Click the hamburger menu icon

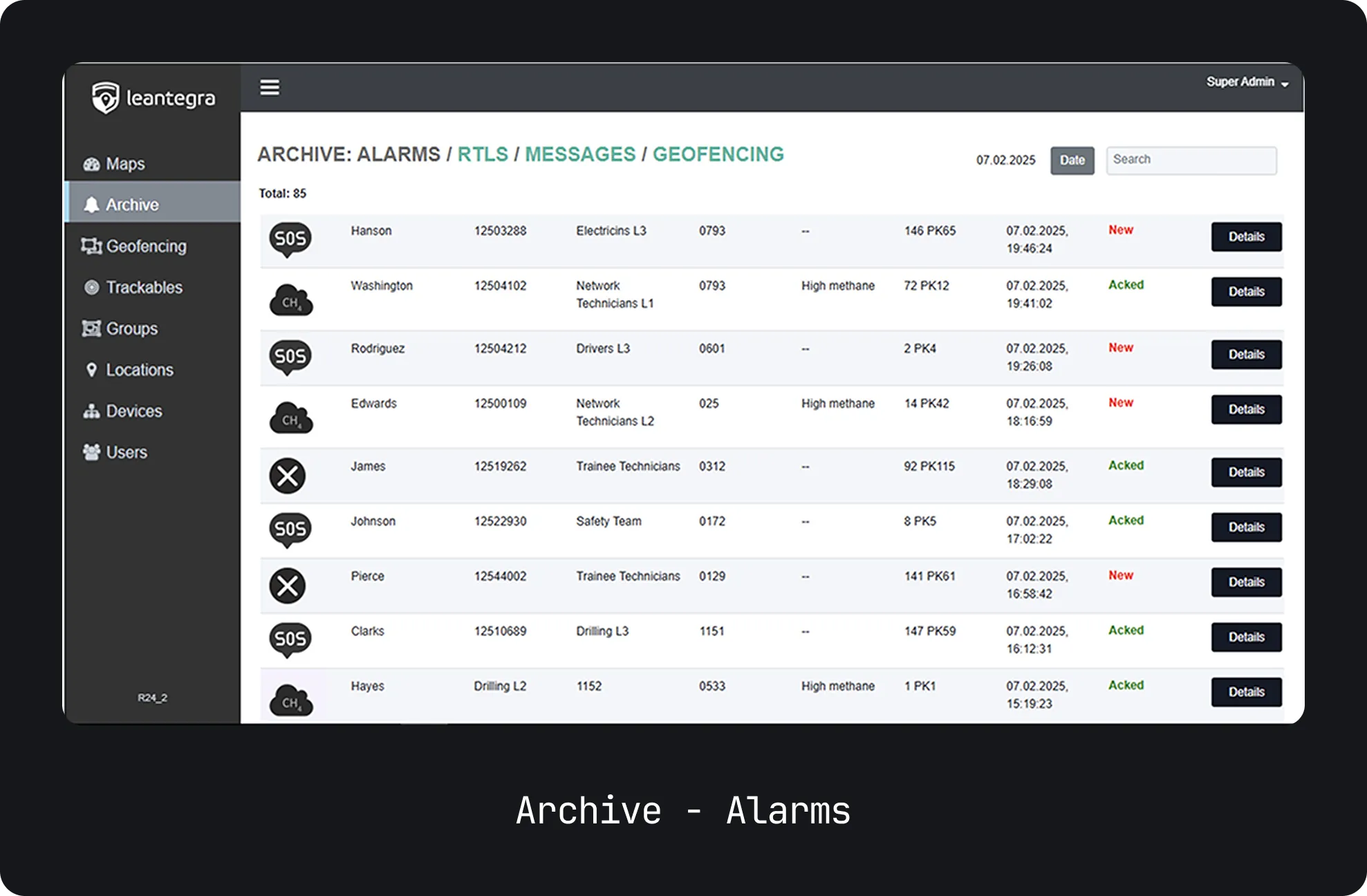(270, 88)
